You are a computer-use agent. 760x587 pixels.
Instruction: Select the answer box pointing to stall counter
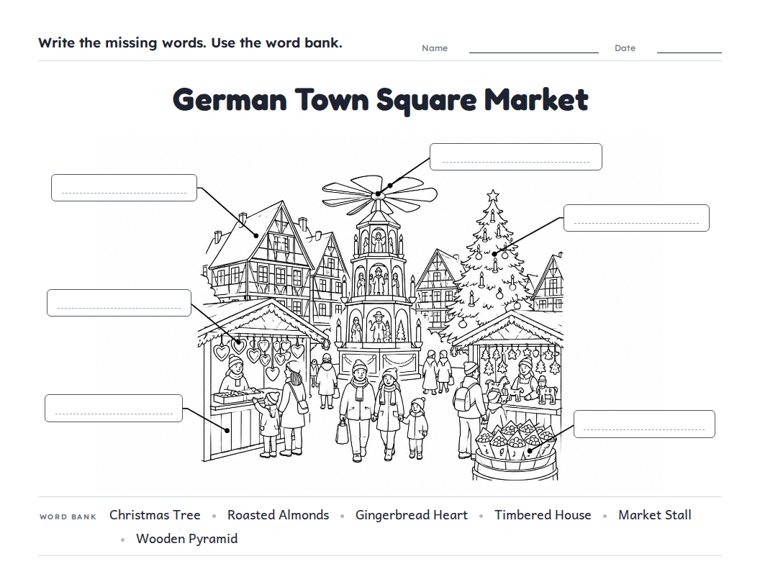(114, 408)
